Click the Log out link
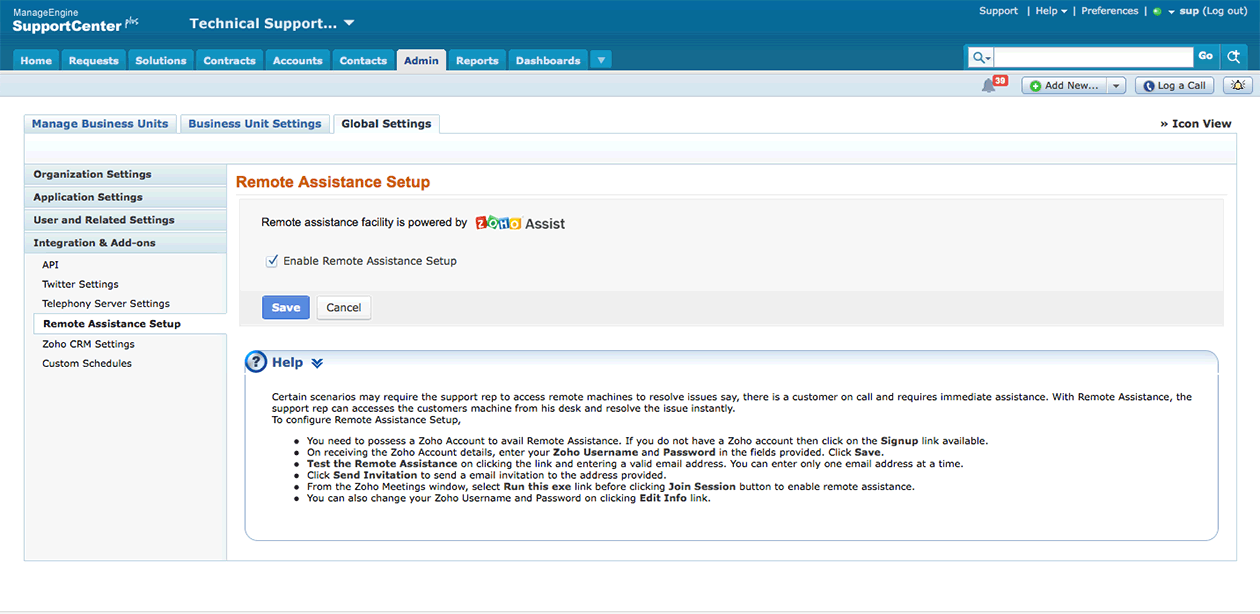 click(1224, 11)
